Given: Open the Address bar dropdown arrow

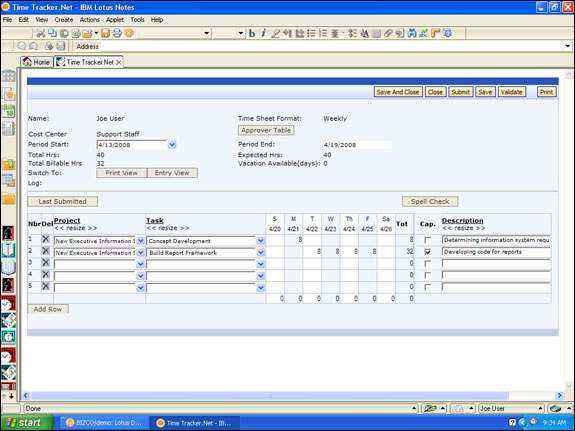Looking at the screenshot, I should pos(567,46).
